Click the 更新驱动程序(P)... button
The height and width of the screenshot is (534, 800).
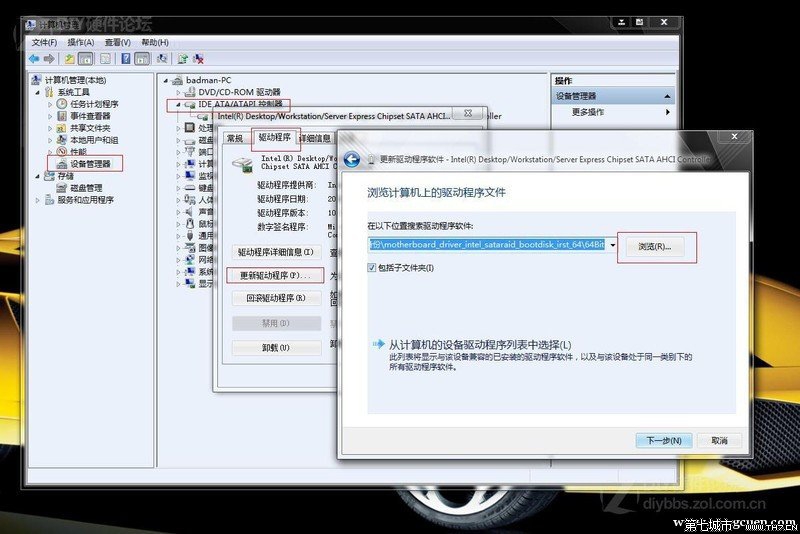275,275
